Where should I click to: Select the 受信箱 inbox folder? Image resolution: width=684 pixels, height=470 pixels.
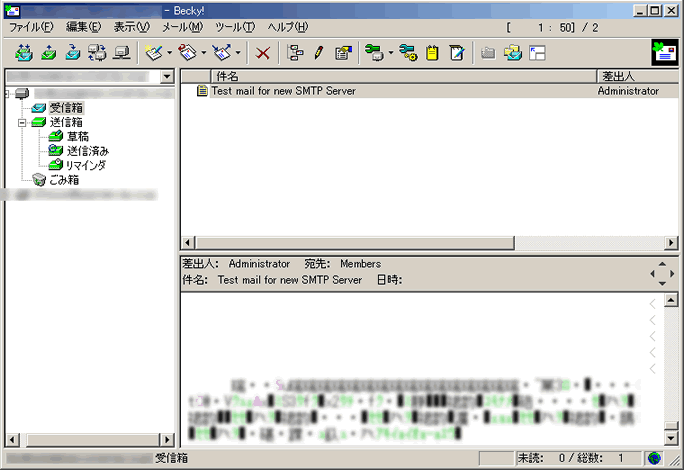tap(66, 108)
